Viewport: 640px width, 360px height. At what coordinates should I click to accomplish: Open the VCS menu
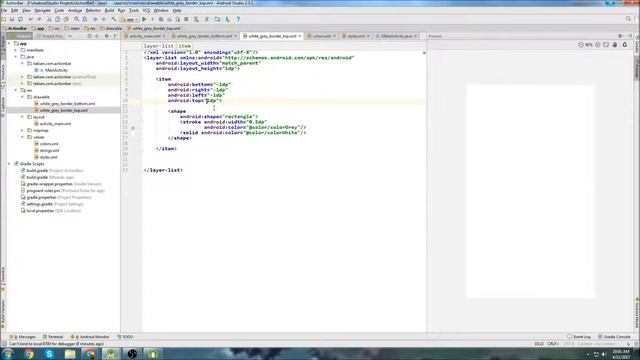[146, 10]
